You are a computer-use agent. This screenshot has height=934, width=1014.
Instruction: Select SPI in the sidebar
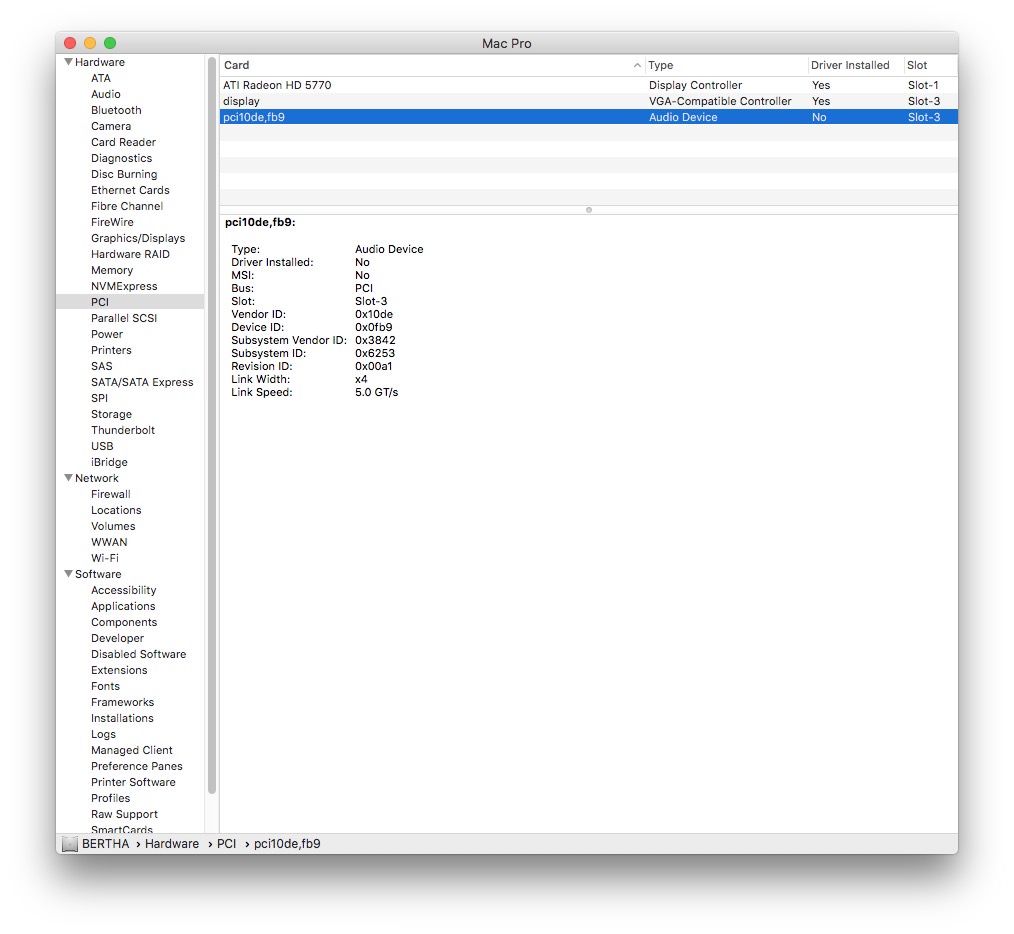tap(99, 398)
